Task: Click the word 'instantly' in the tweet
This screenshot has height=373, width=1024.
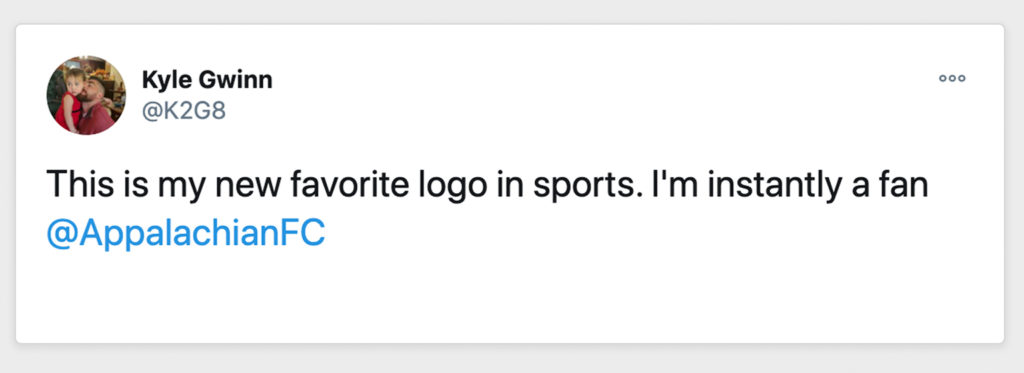Action: pos(771,186)
